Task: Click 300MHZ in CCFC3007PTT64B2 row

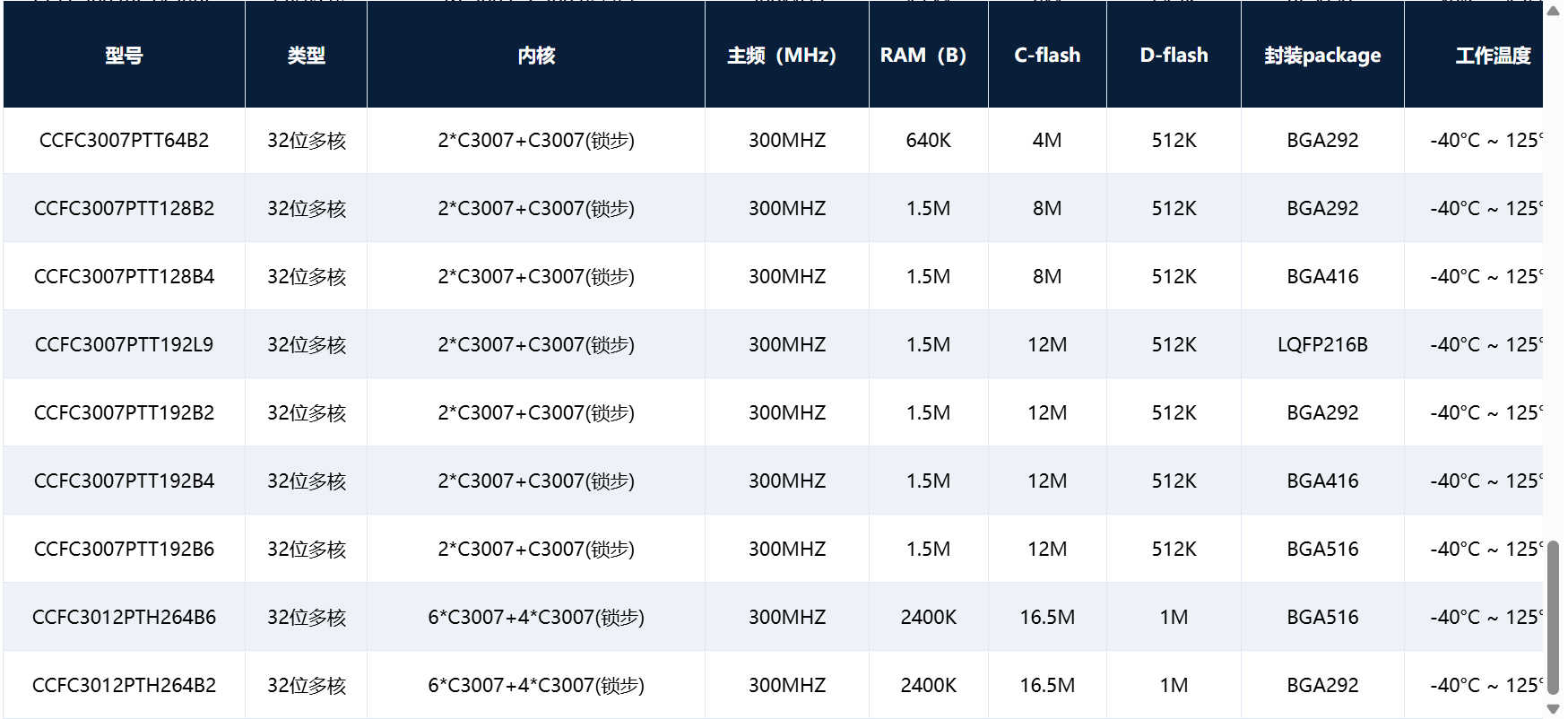Action: coord(787,141)
